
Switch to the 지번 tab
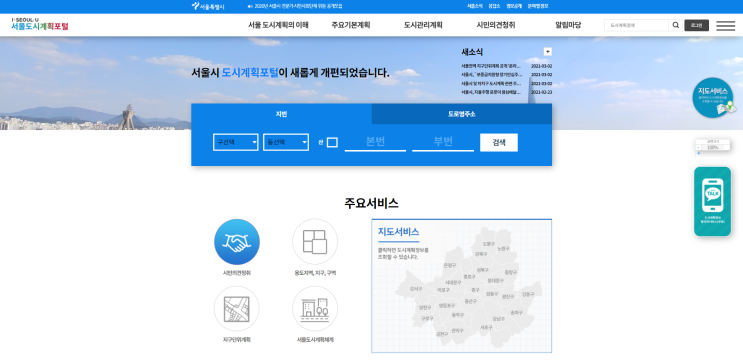(281, 114)
